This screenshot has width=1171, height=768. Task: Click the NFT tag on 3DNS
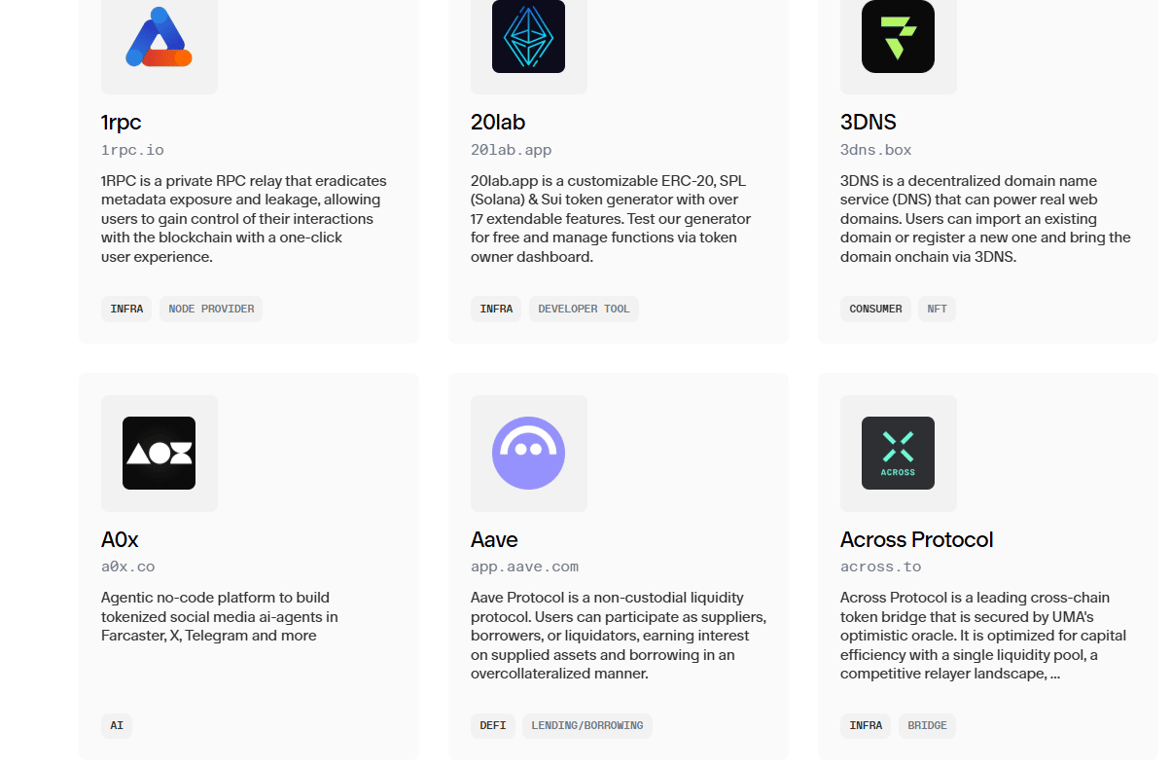[936, 308]
